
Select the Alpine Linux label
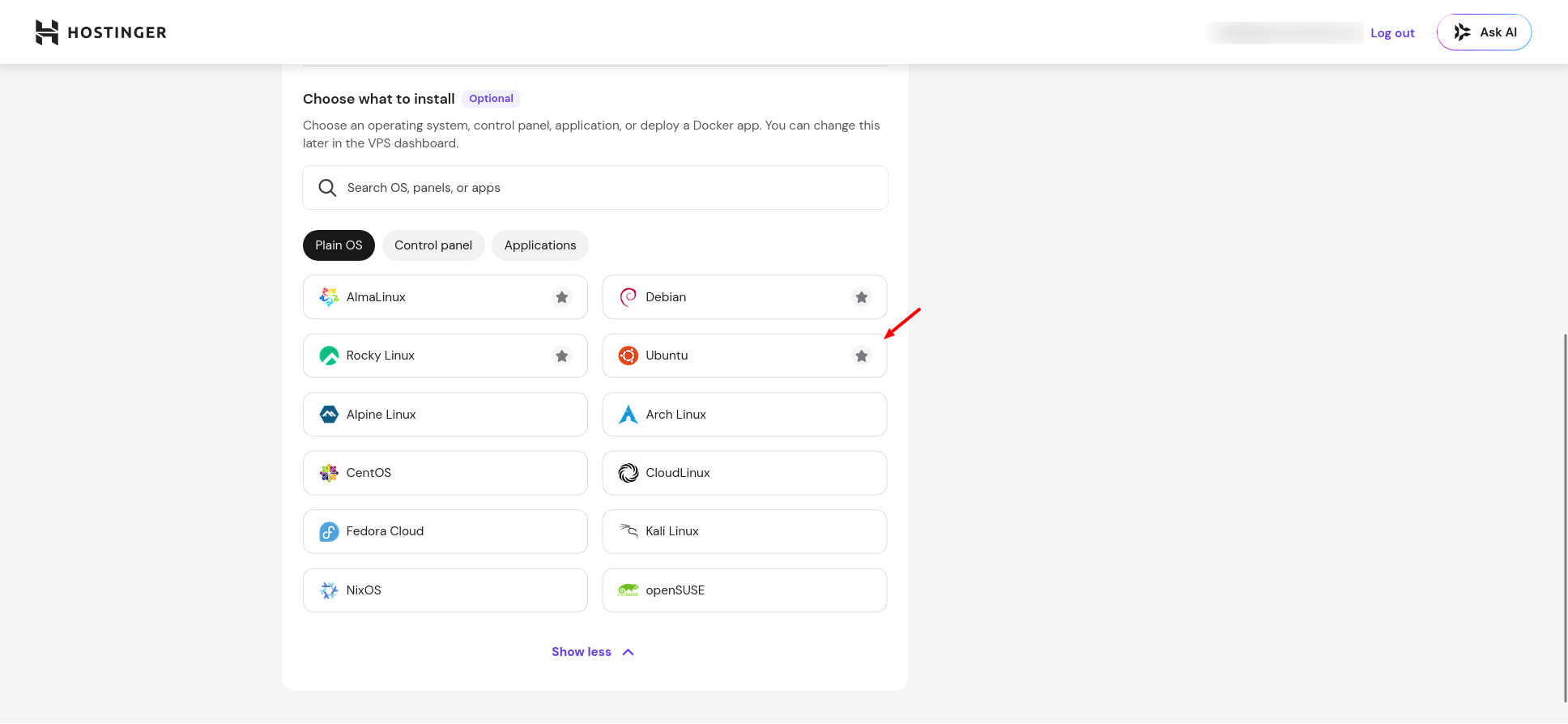(381, 415)
